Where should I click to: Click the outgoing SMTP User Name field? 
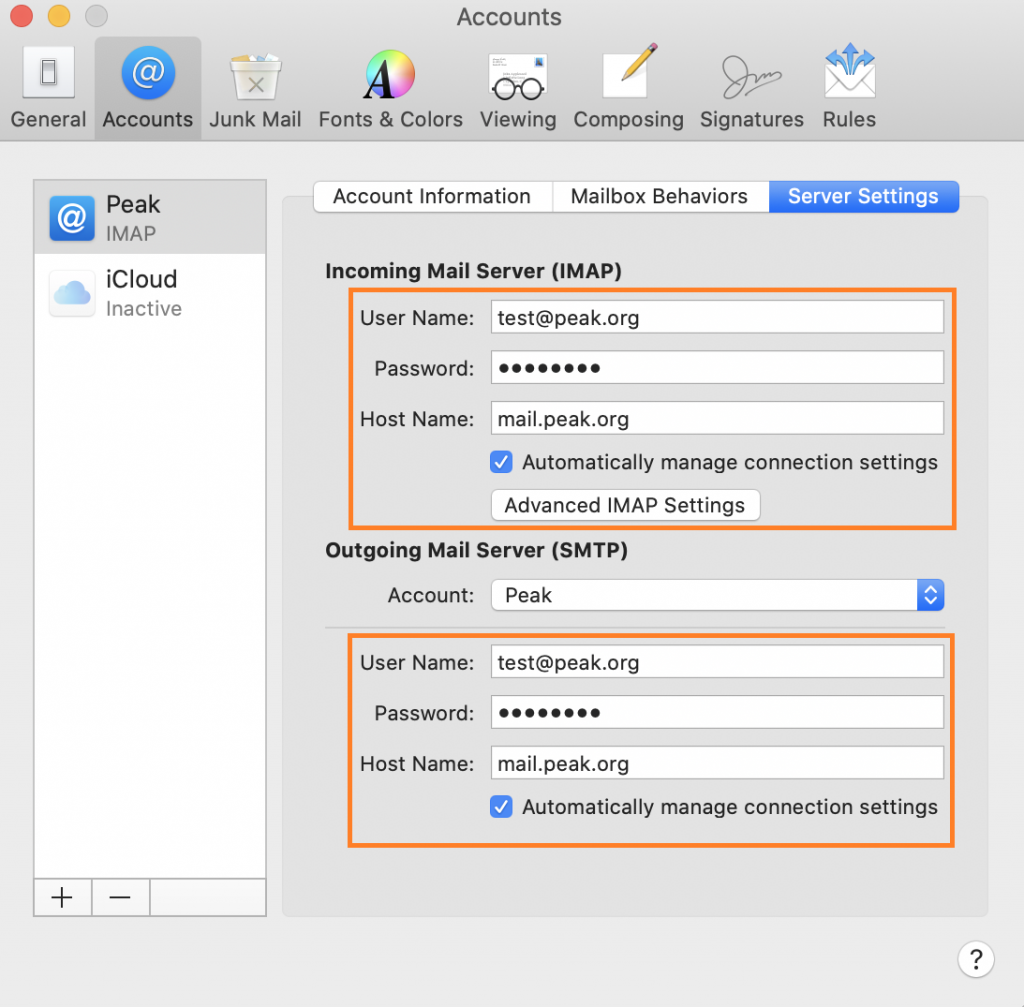[x=716, y=662]
